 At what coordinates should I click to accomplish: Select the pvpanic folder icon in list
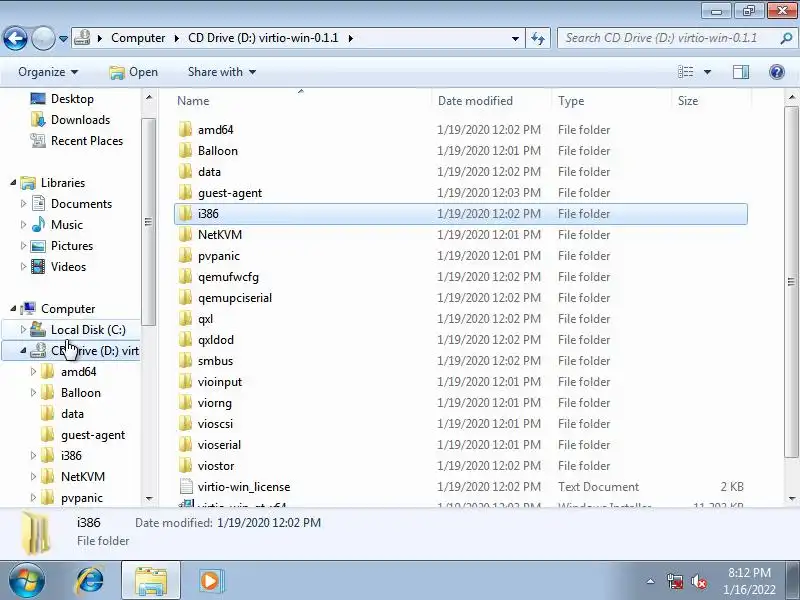(186, 256)
